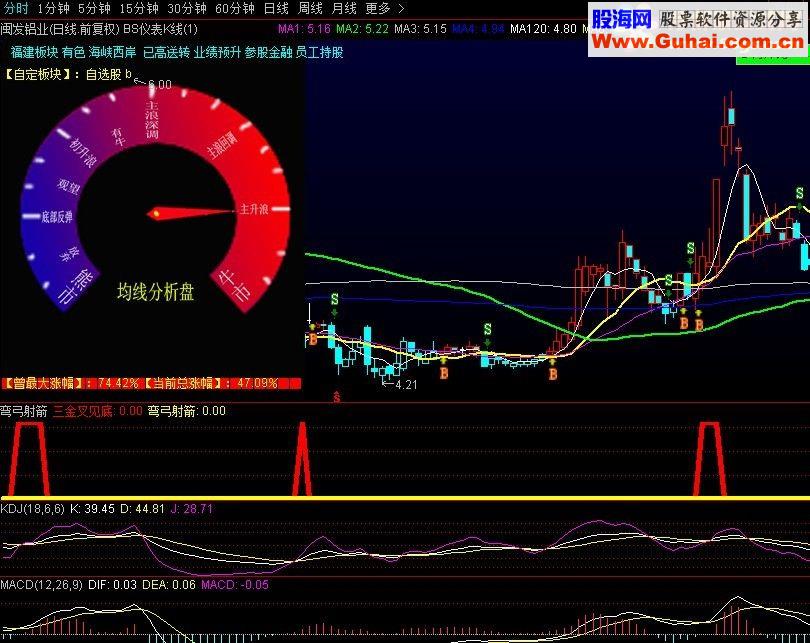Click the J: 28.71 value

coord(192,509)
